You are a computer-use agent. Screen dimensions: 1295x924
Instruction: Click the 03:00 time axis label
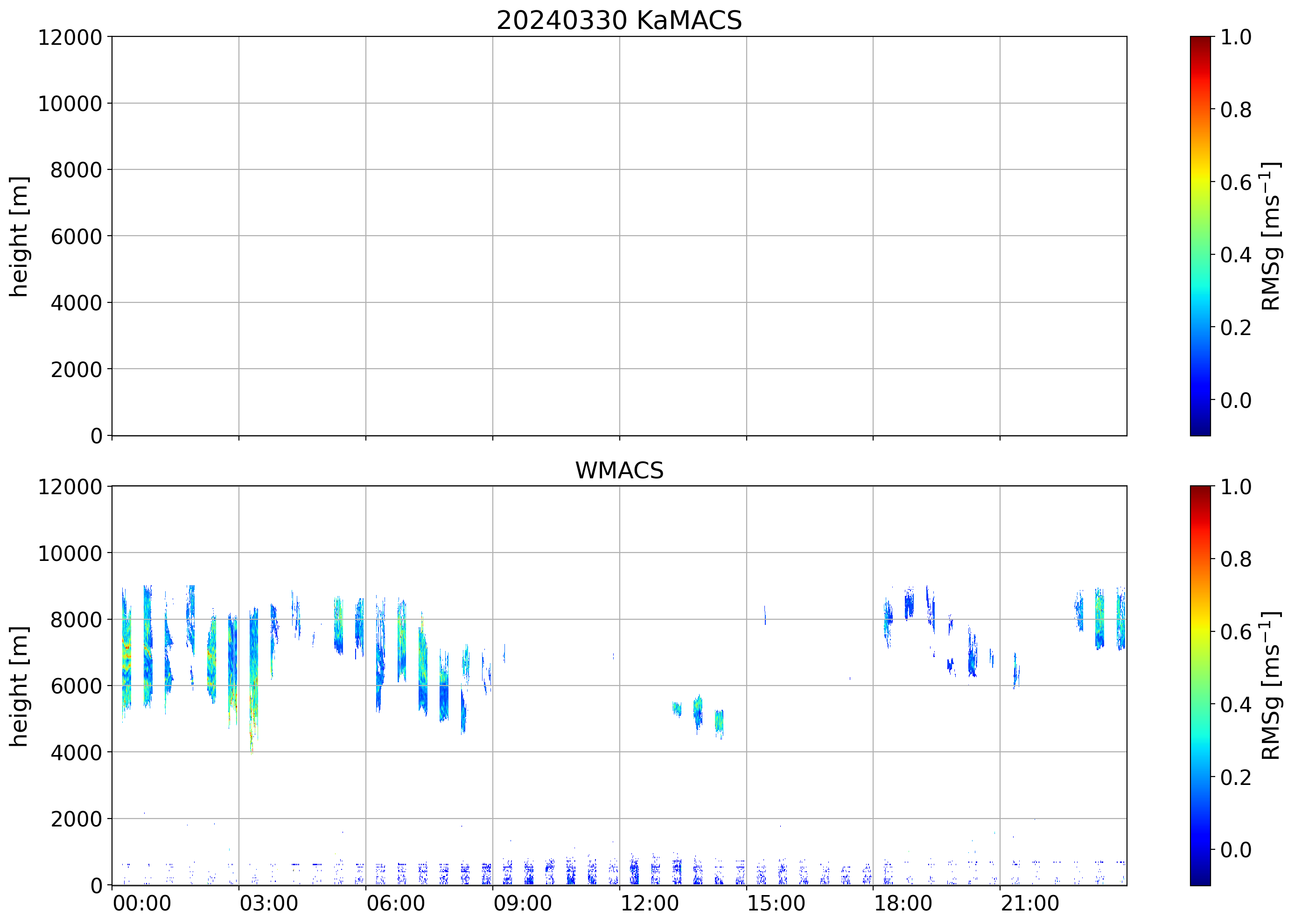[268, 903]
